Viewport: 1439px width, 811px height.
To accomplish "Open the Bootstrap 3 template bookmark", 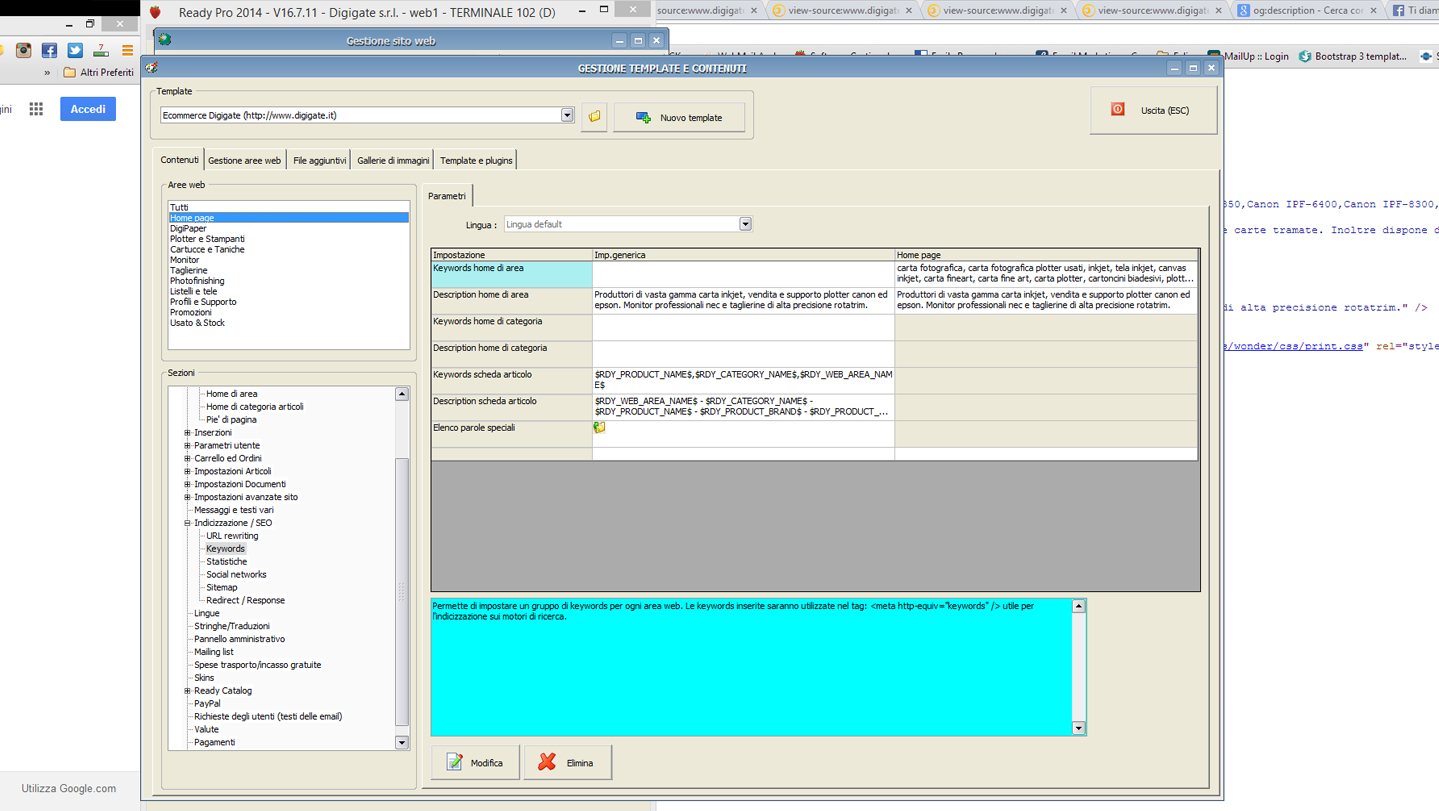I will click(1352, 57).
